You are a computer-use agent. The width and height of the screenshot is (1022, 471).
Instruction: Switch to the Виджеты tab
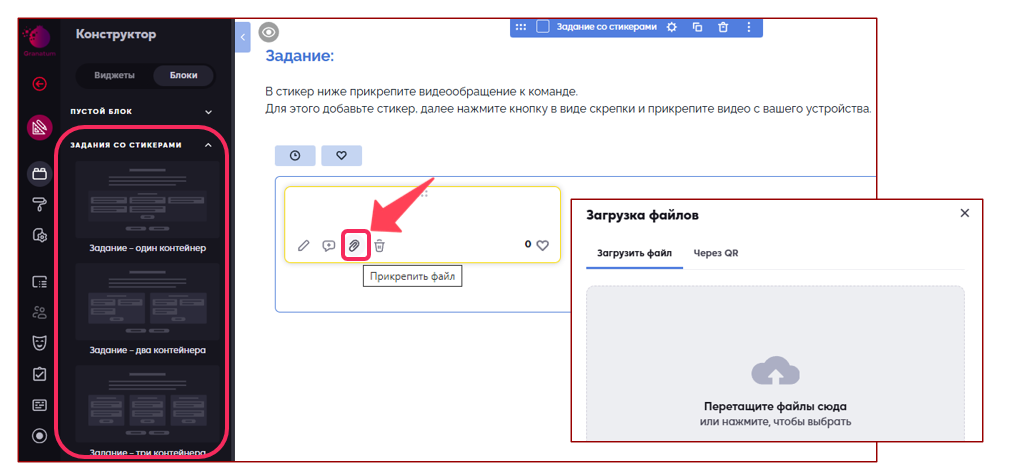point(115,75)
